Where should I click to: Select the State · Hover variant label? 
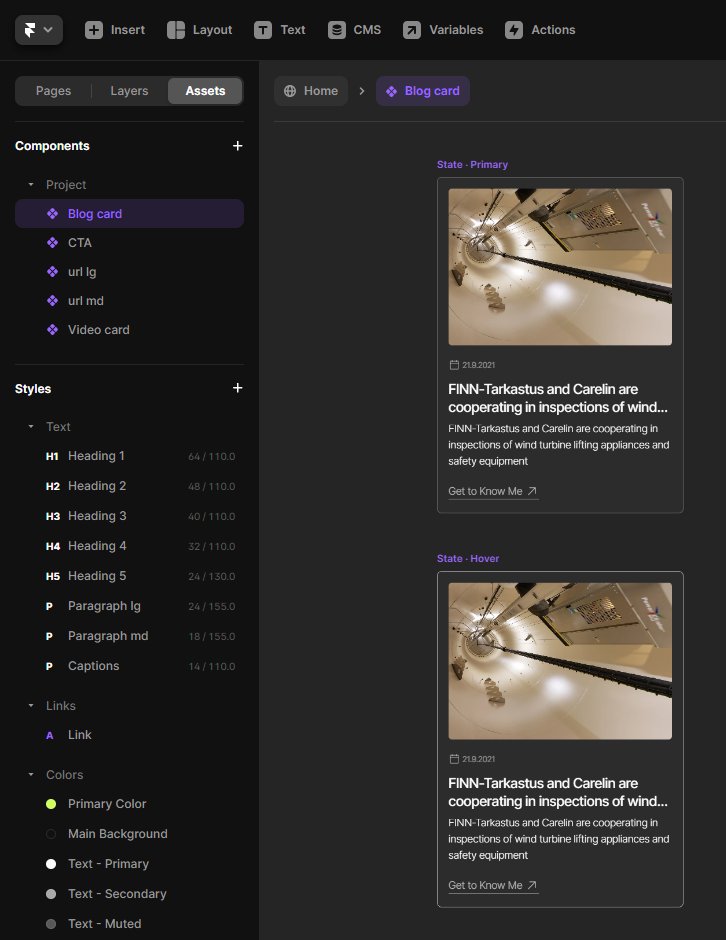468,559
